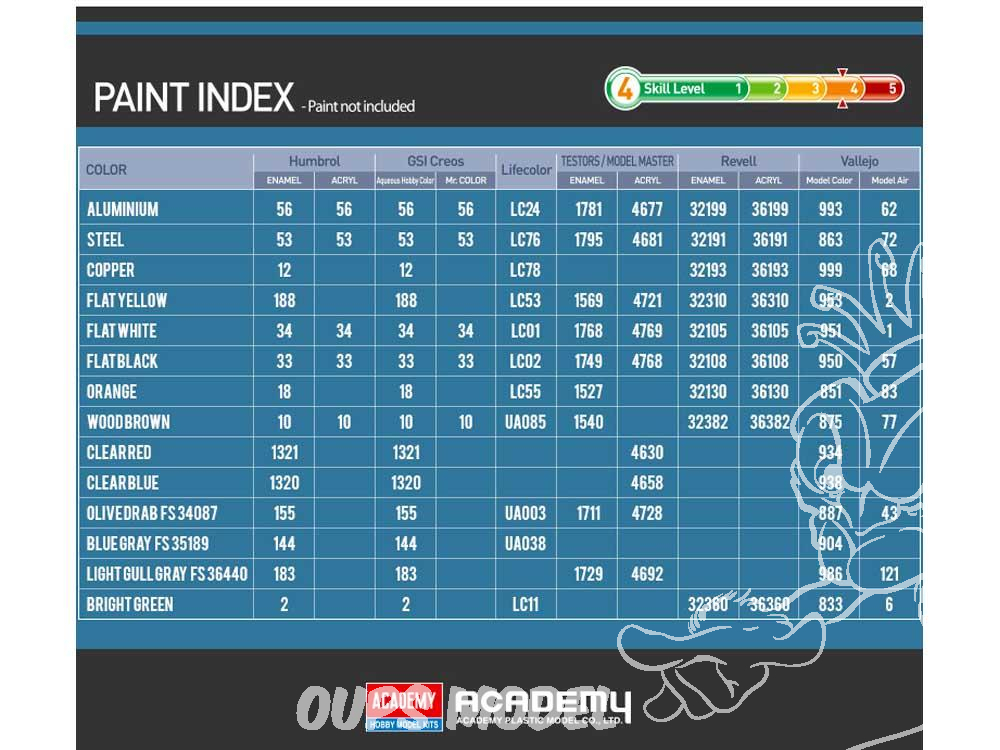
Task: Click the ORANGE row label
Action: pos(112,392)
